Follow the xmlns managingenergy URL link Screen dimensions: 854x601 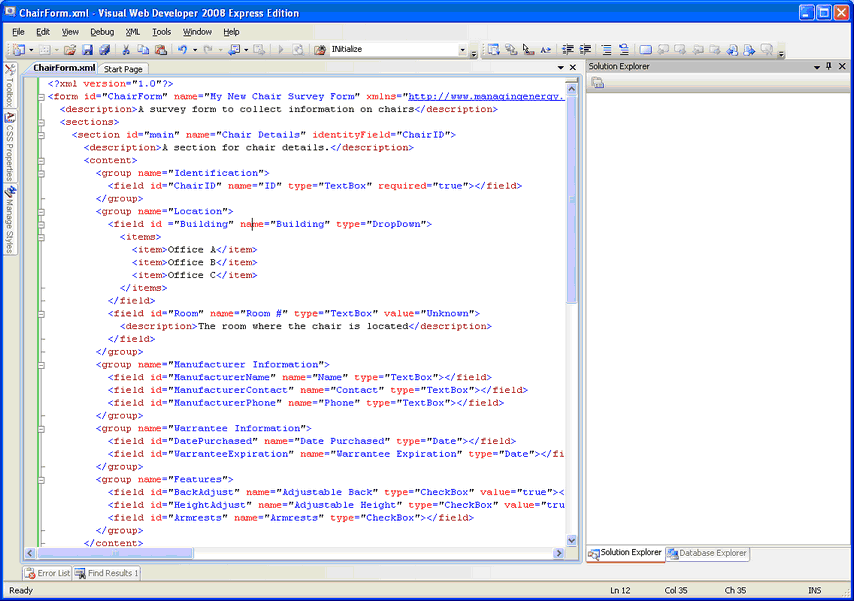(486, 96)
